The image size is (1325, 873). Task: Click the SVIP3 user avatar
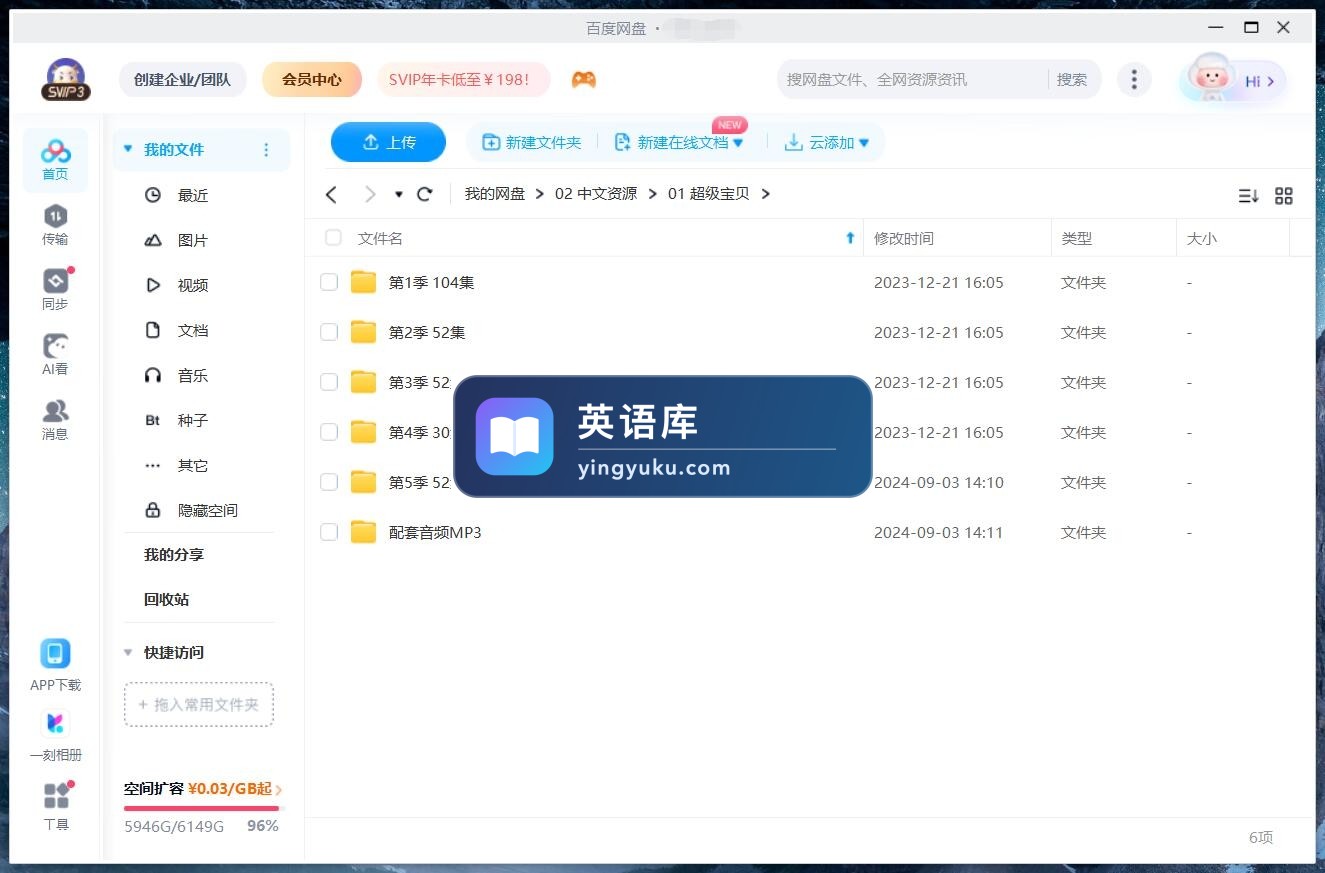click(66, 80)
